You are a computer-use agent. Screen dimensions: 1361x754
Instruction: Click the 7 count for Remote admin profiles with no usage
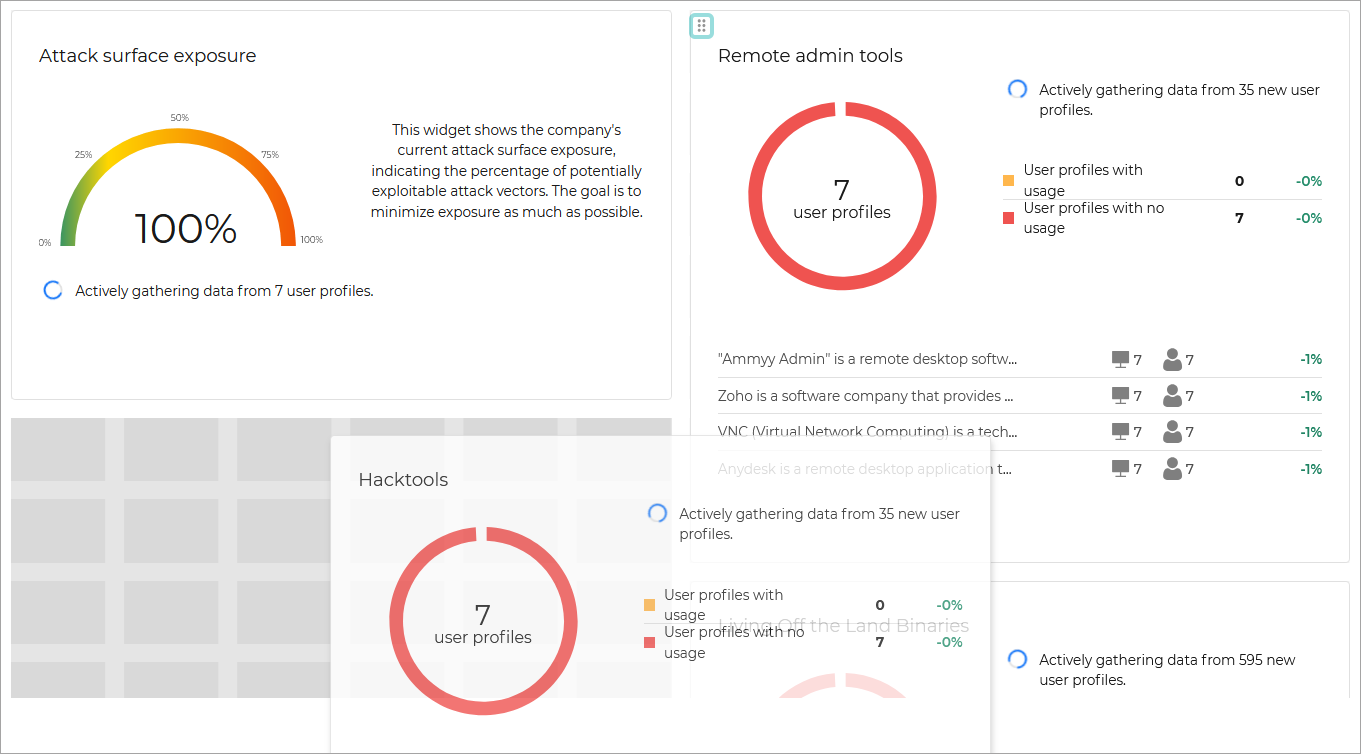click(1239, 218)
